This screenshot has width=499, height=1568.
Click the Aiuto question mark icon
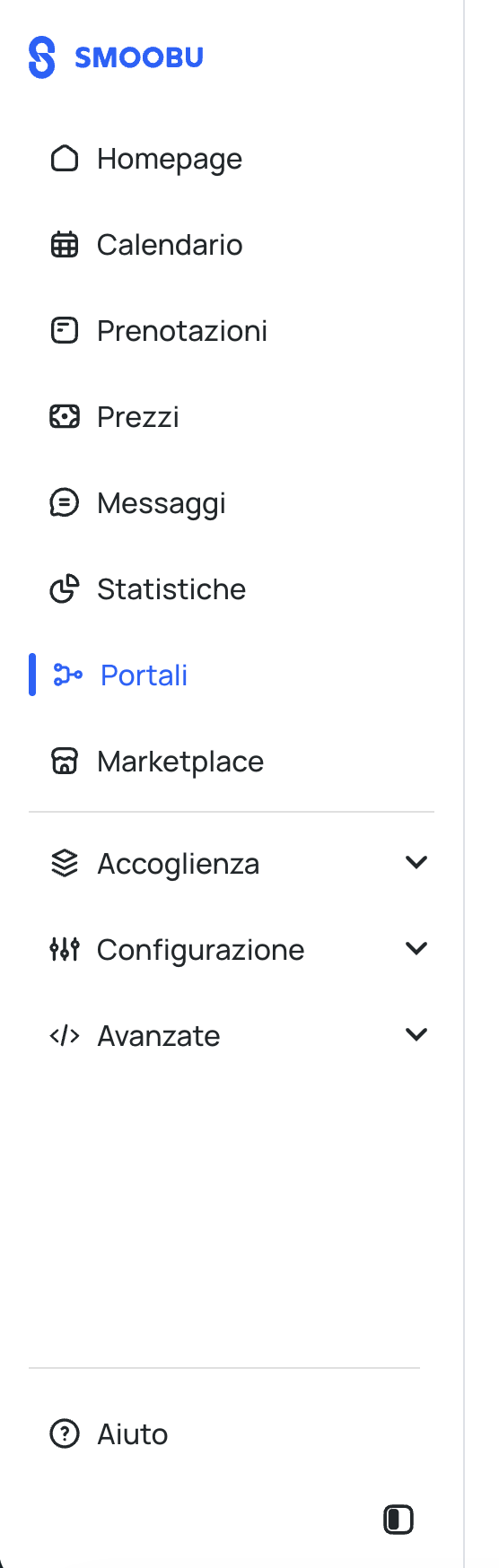pyautogui.click(x=65, y=1434)
